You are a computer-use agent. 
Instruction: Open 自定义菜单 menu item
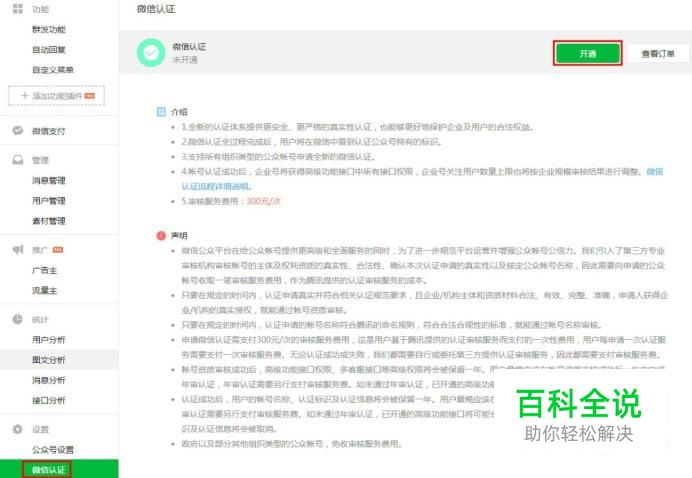53,70
